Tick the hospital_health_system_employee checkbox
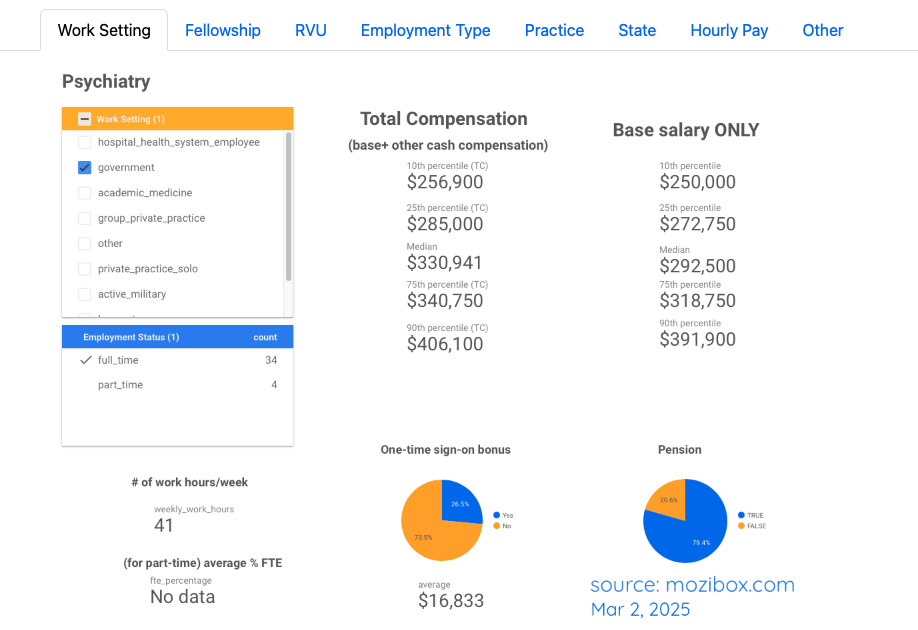Viewport: 918px width, 630px height. click(85, 143)
